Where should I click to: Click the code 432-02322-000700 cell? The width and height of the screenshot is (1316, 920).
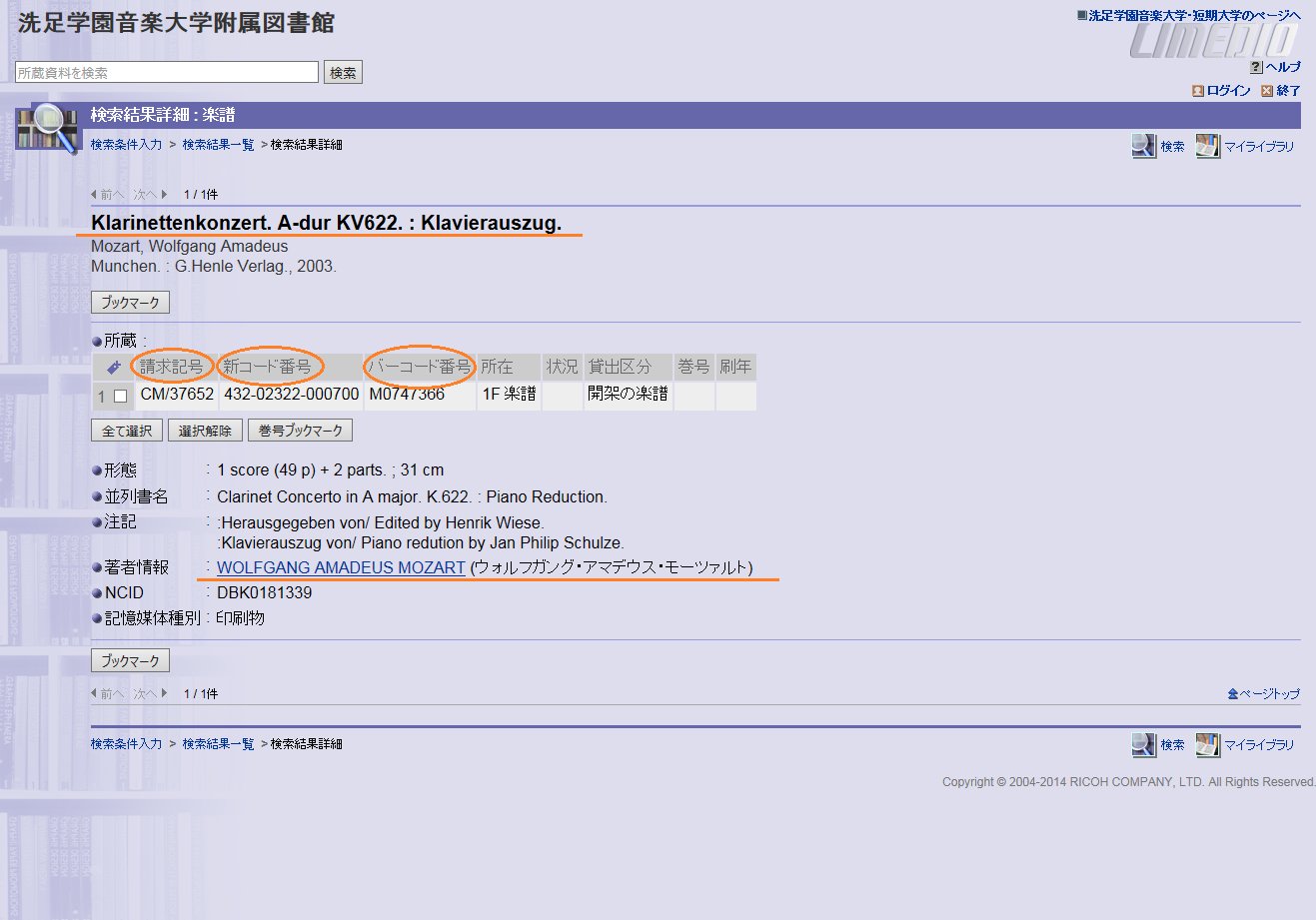[x=291, y=395]
